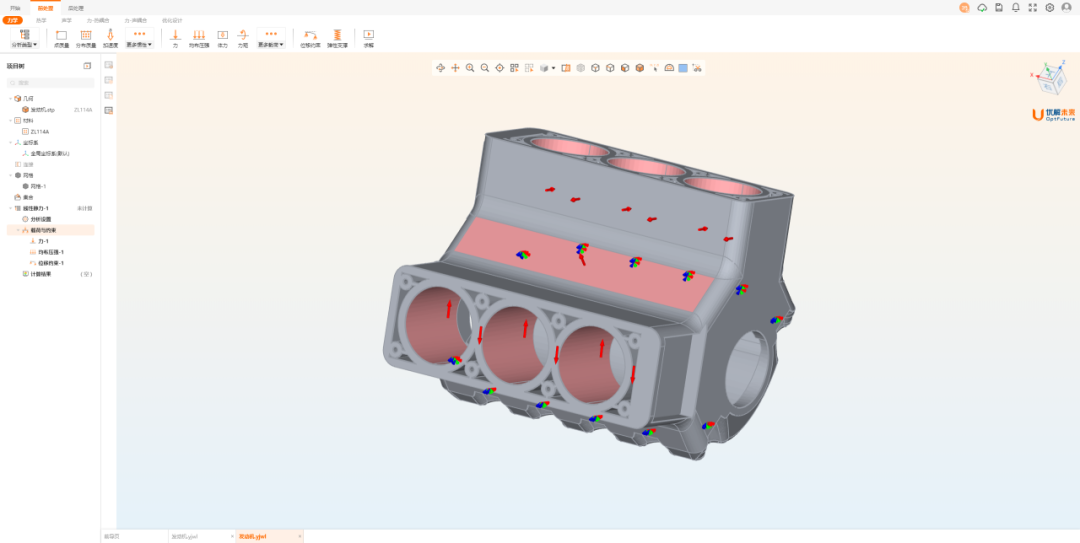
Task: Click the measure protractor icon
Action: point(669,68)
